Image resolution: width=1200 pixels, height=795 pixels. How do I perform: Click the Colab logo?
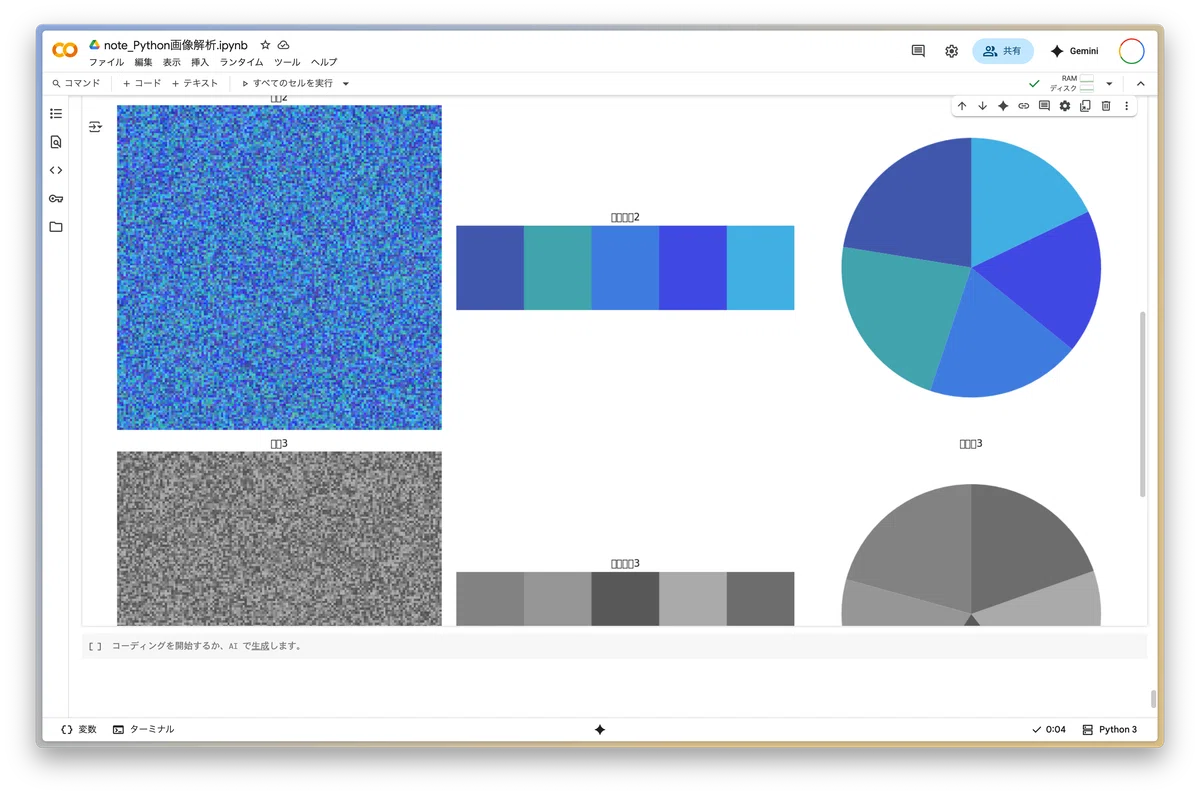click(x=65, y=50)
